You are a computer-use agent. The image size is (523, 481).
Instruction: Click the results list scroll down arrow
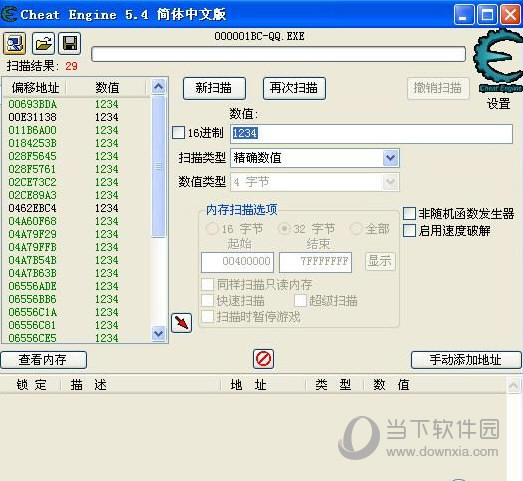[158, 334]
